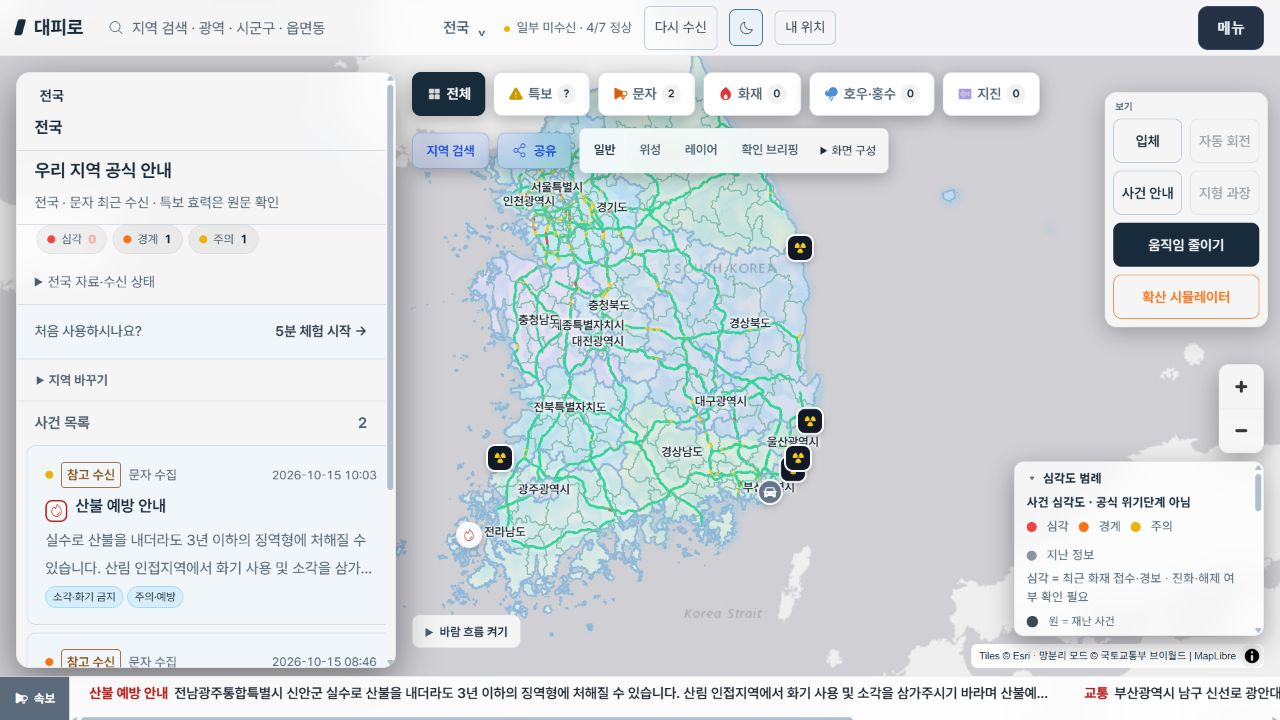Open the 산불 예방 안내 incident card
Image resolution: width=1280 pixels, height=720 pixels.
point(206,535)
